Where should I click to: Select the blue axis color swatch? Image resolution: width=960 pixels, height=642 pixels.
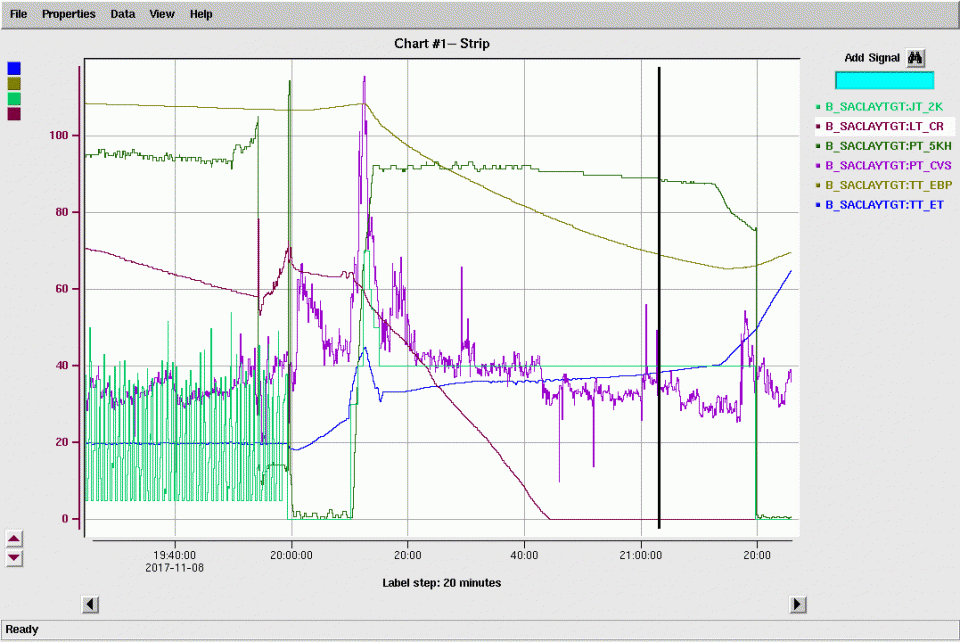coord(14,68)
